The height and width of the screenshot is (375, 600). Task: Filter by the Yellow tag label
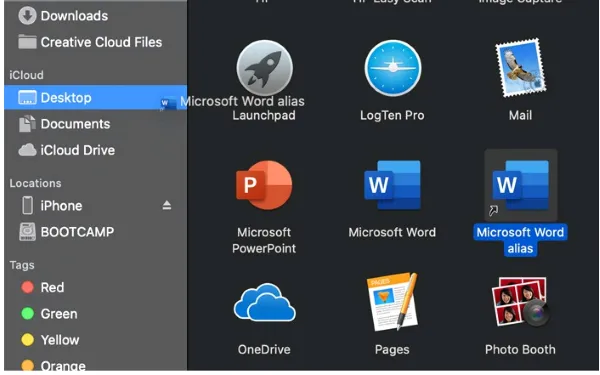(60, 340)
